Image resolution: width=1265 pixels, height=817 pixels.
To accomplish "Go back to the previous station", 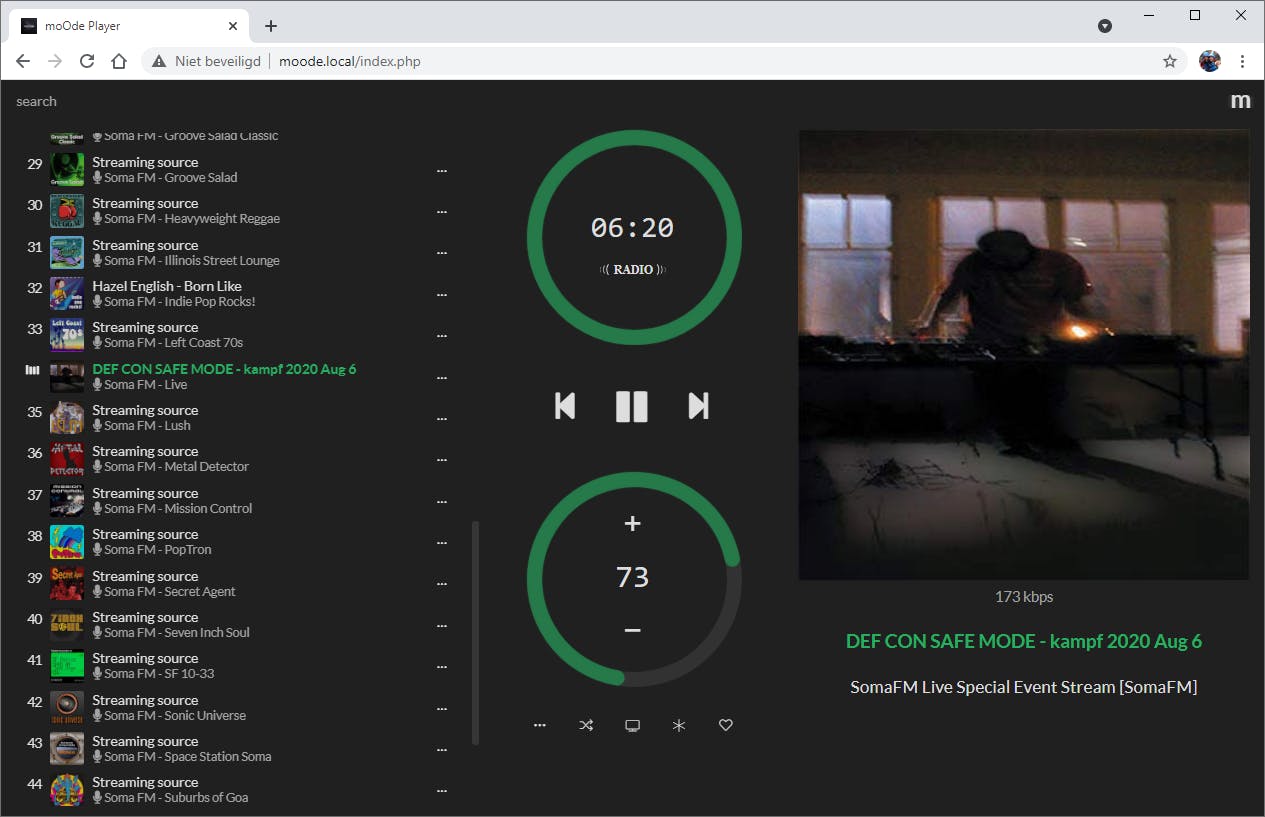I will (x=565, y=406).
